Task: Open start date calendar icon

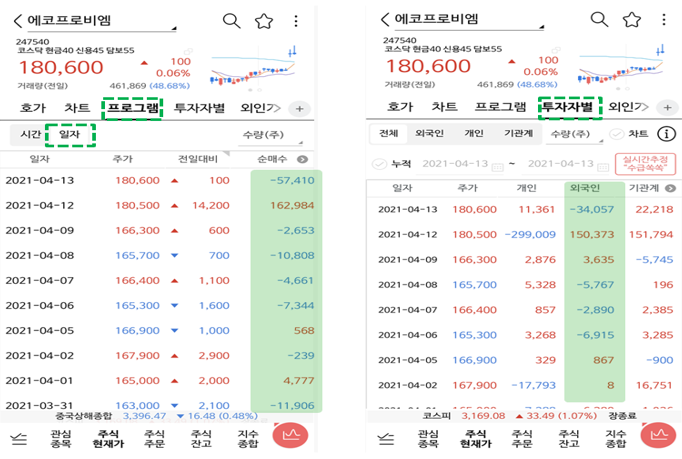Action: [497, 166]
